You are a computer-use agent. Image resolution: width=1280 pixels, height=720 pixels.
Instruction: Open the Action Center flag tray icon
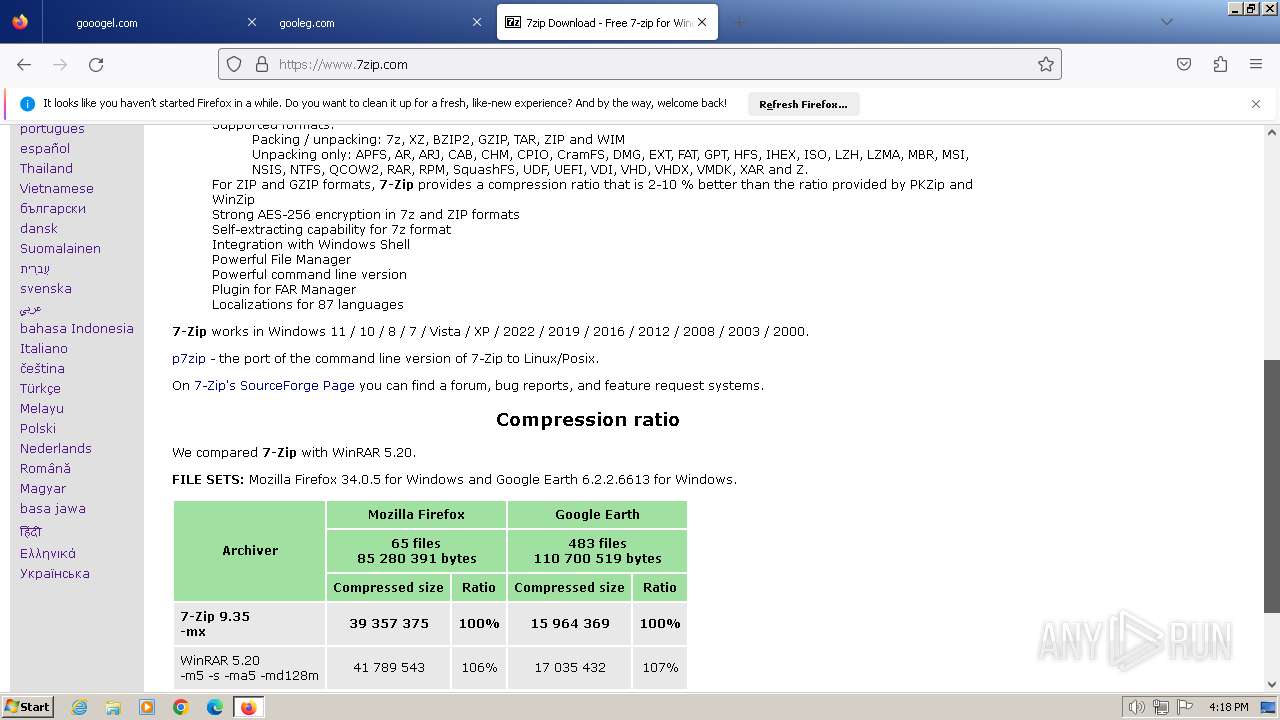(1184, 707)
